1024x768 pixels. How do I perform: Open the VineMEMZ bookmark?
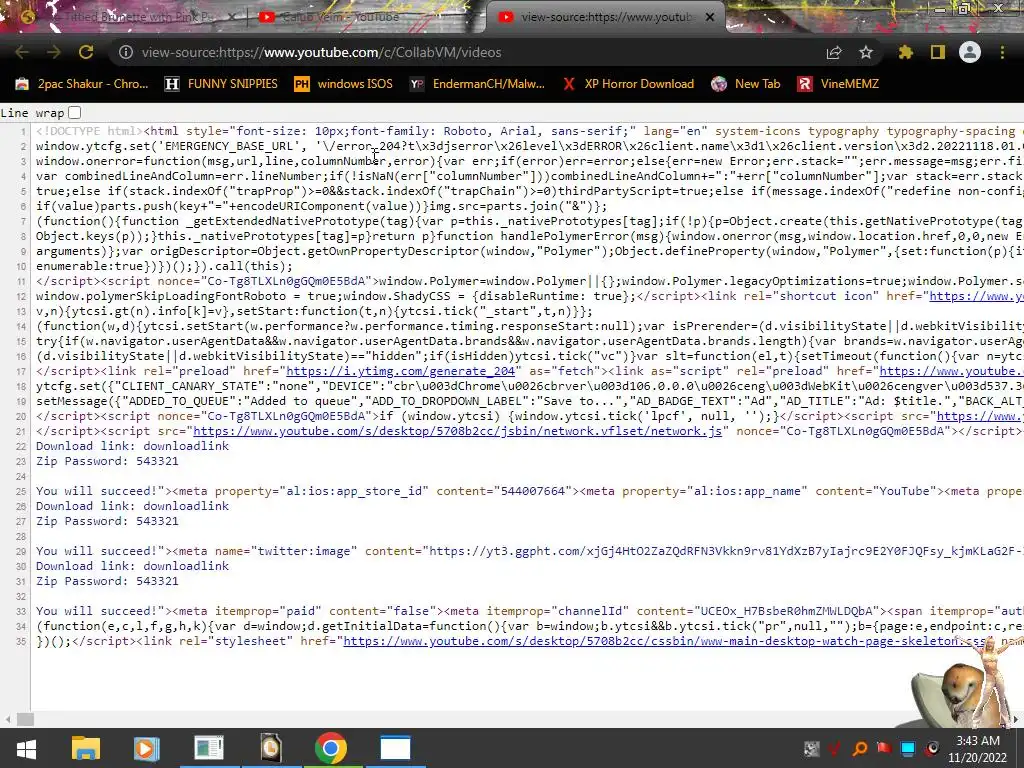click(839, 84)
